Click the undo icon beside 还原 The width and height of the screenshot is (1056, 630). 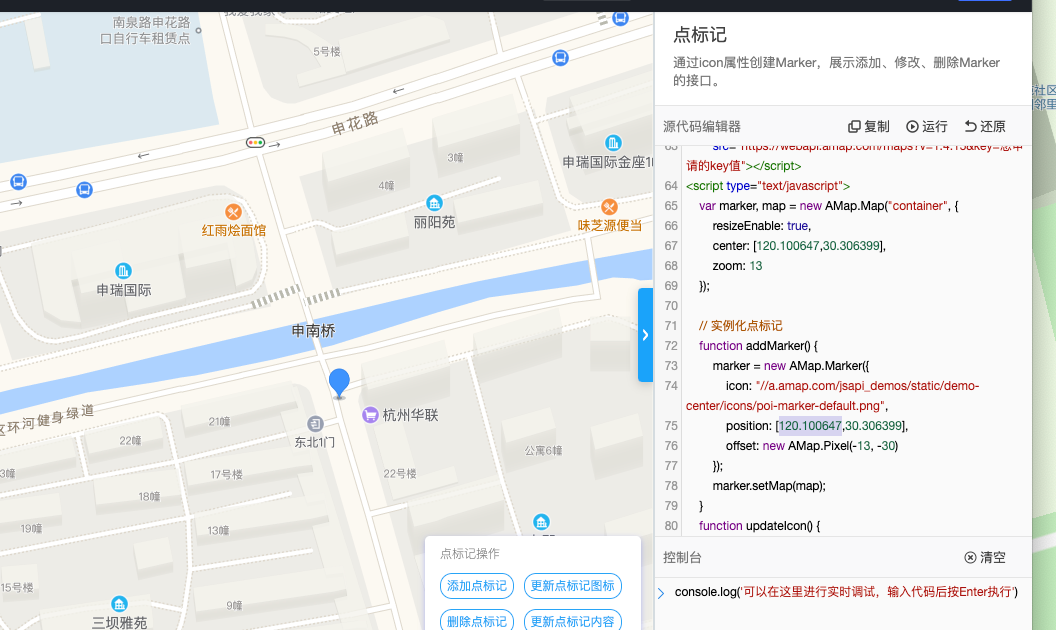[970, 127]
